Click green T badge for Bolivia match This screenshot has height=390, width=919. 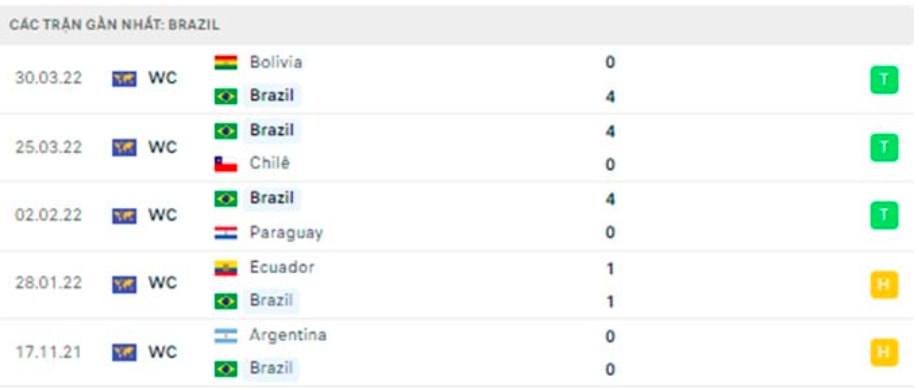point(884,80)
